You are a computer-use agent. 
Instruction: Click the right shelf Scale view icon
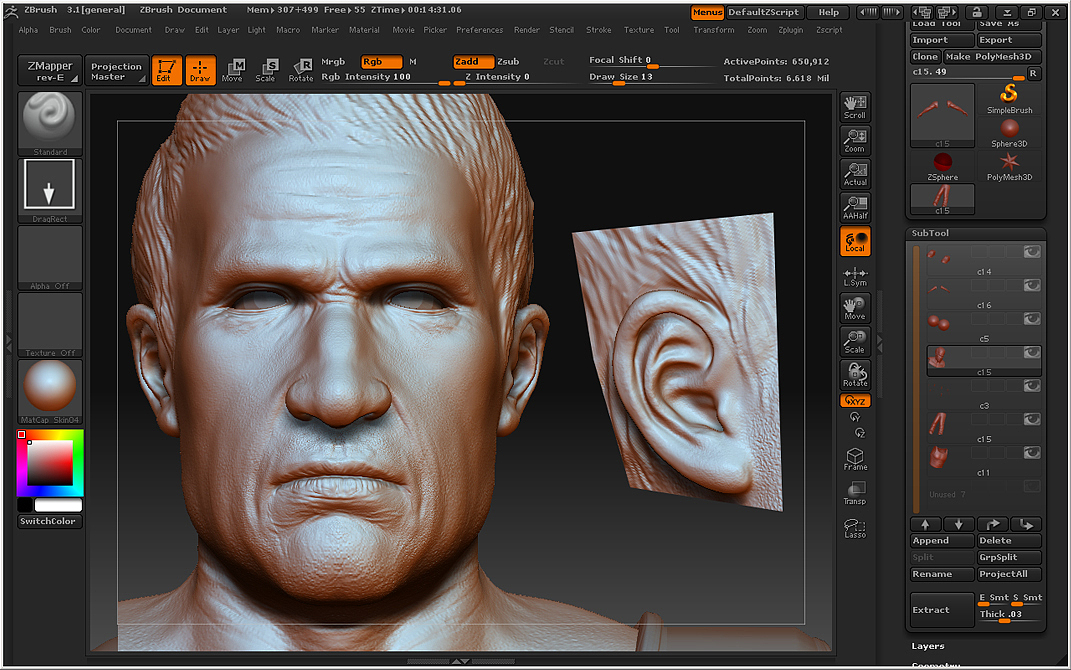pyautogui.click(x=855, y=341)
